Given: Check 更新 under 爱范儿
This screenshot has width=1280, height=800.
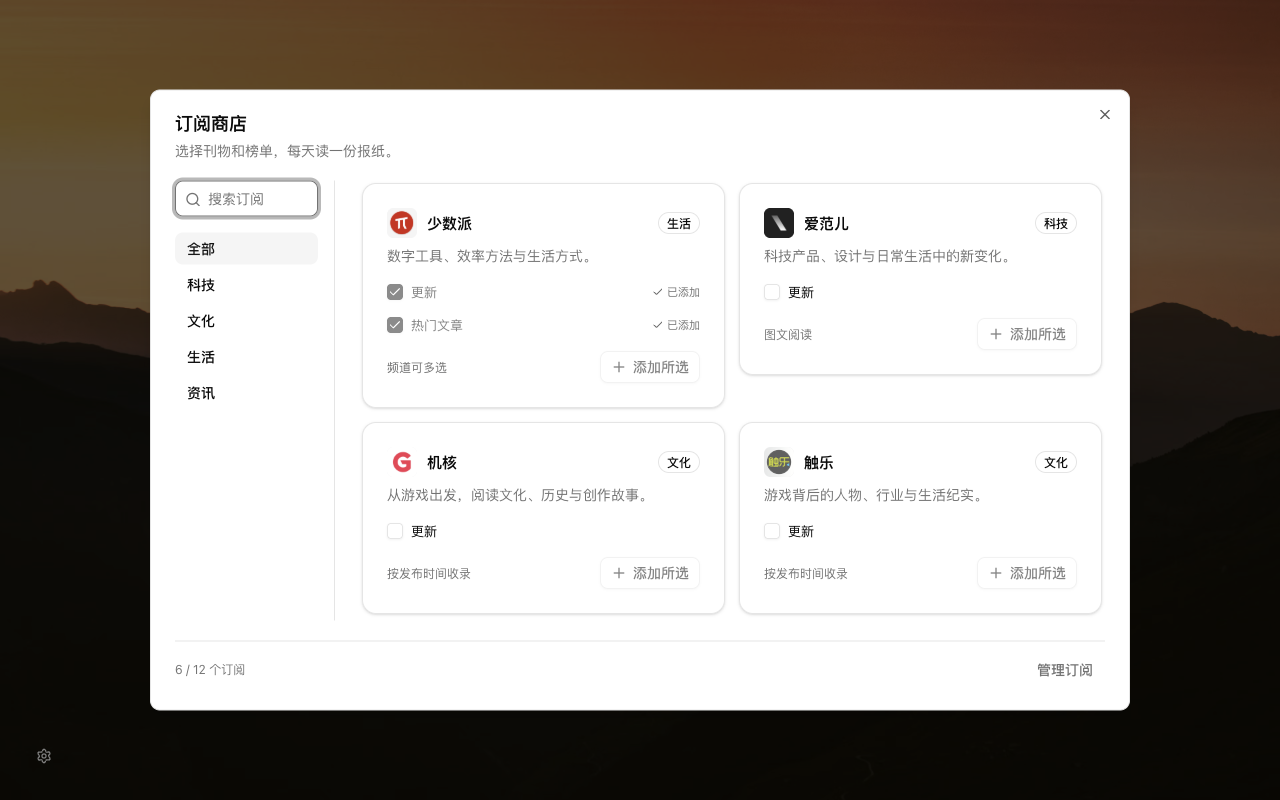Looking at the screenshot, I should (x=772, y=292).
